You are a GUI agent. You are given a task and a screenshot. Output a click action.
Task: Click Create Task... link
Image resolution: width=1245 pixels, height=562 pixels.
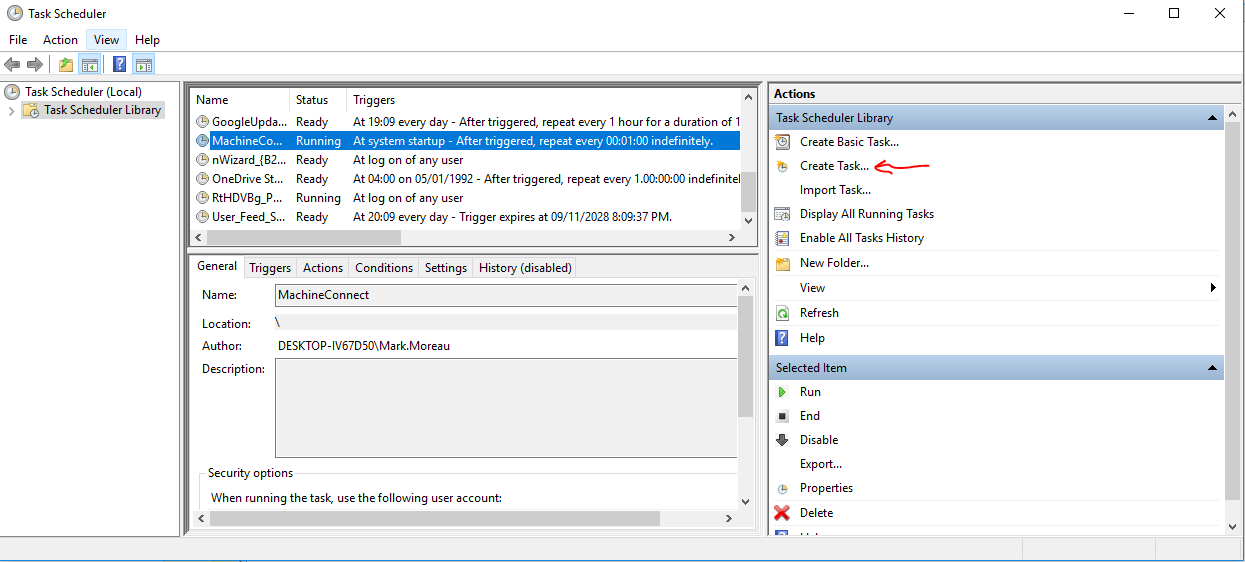[834, 166]
